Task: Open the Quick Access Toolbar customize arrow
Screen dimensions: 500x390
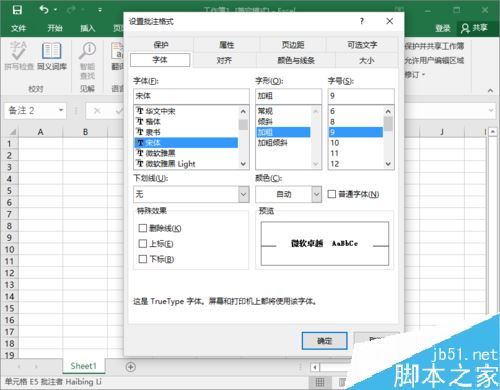Action: coord(100,10)
